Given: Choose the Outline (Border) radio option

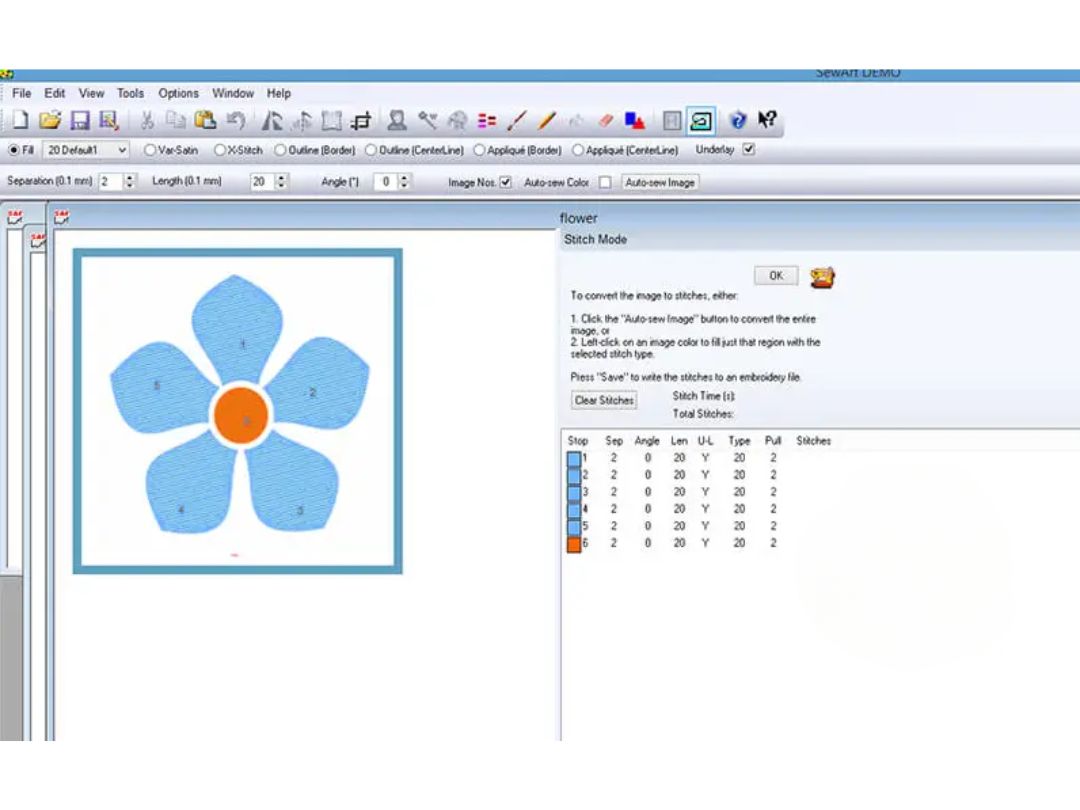Looking at the screenshot, I should pyautogui.click(x=280, y=149).
